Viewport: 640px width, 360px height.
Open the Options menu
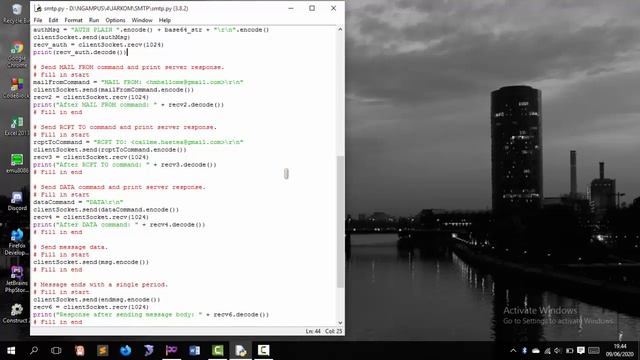coord(116,20)
